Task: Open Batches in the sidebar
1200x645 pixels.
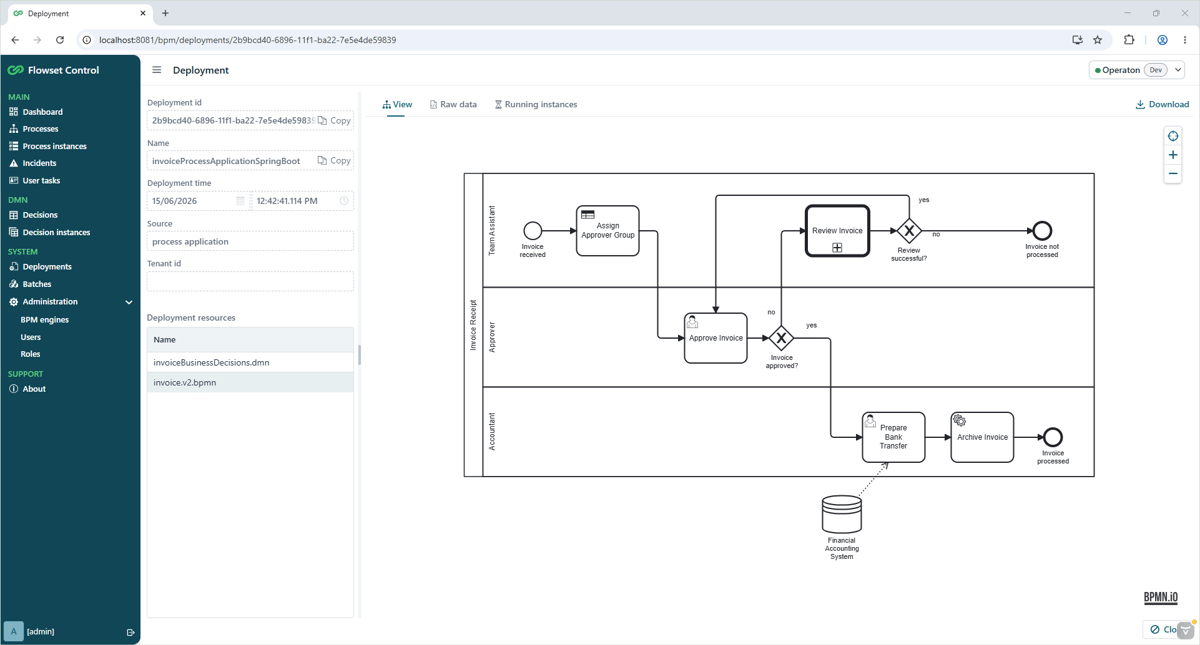Action: pos(37,284)
